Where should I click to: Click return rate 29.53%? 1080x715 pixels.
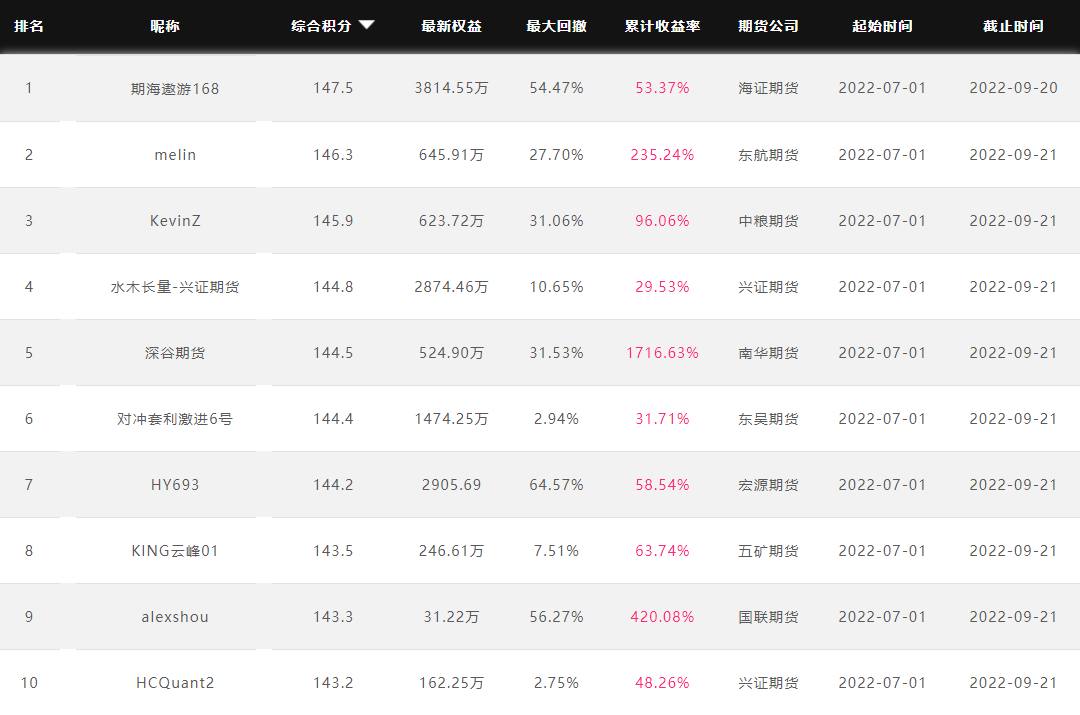[663, 287]
